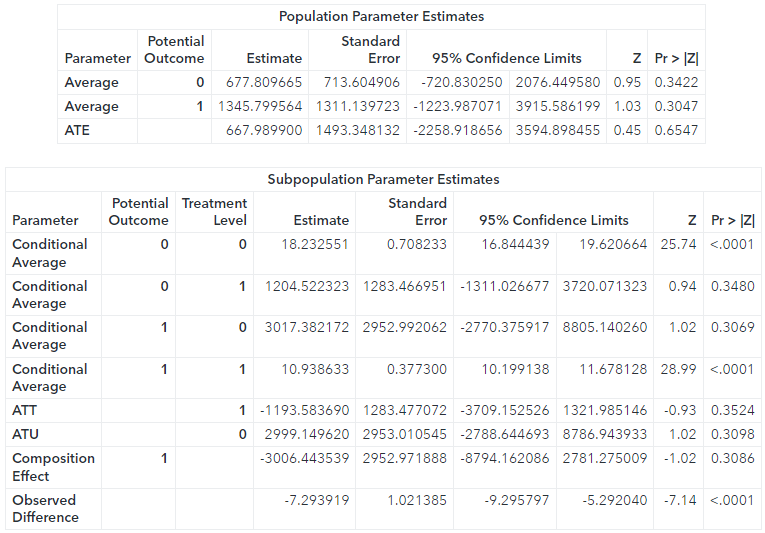Click the p-value 0.6547

[676, 130]
